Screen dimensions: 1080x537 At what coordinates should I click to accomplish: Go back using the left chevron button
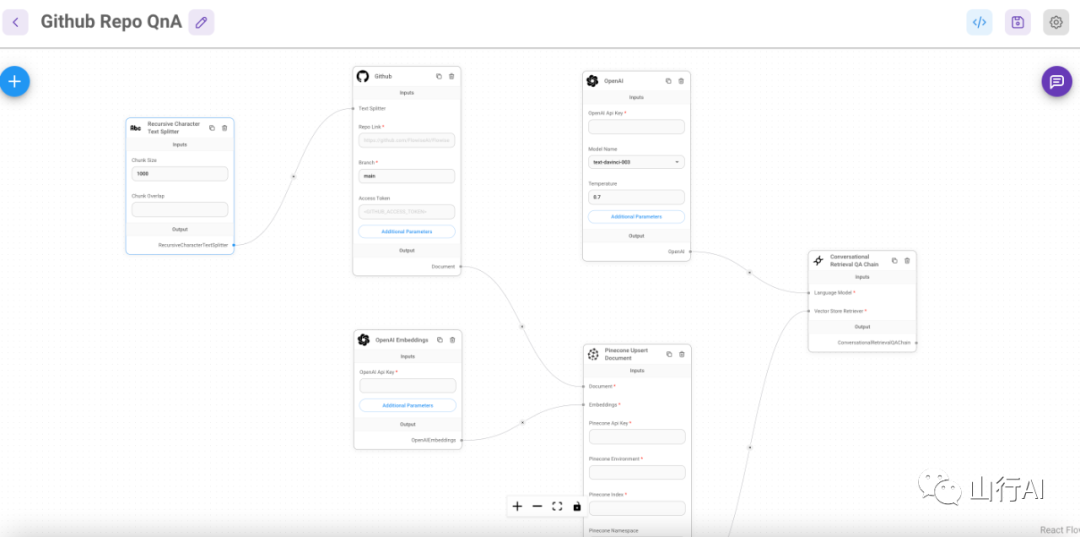[15, 22]
